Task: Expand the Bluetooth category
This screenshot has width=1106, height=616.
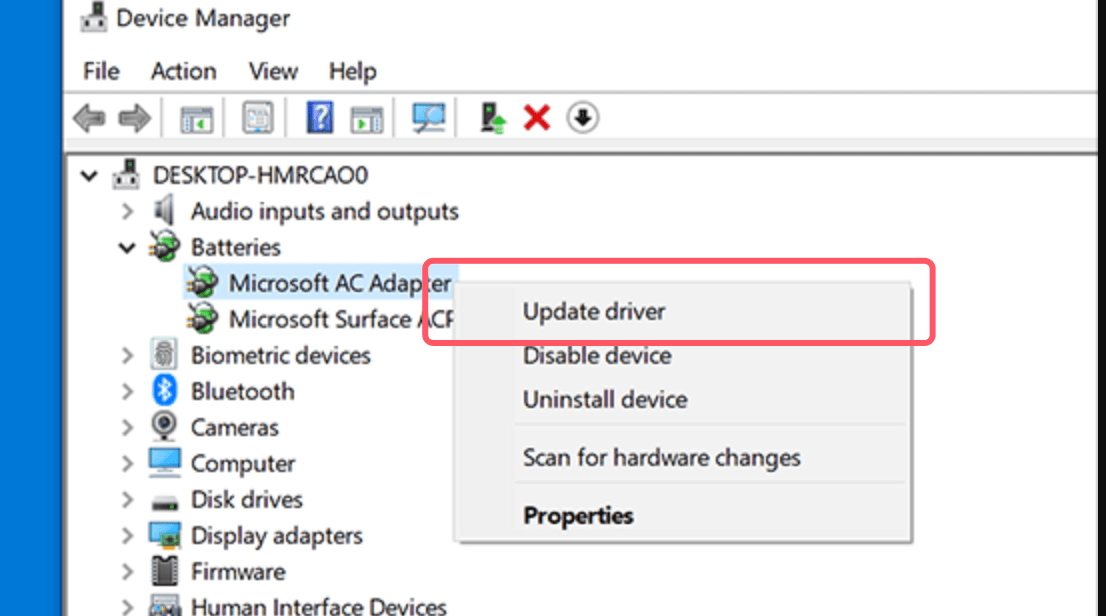Action: click(x=127, y=391)
